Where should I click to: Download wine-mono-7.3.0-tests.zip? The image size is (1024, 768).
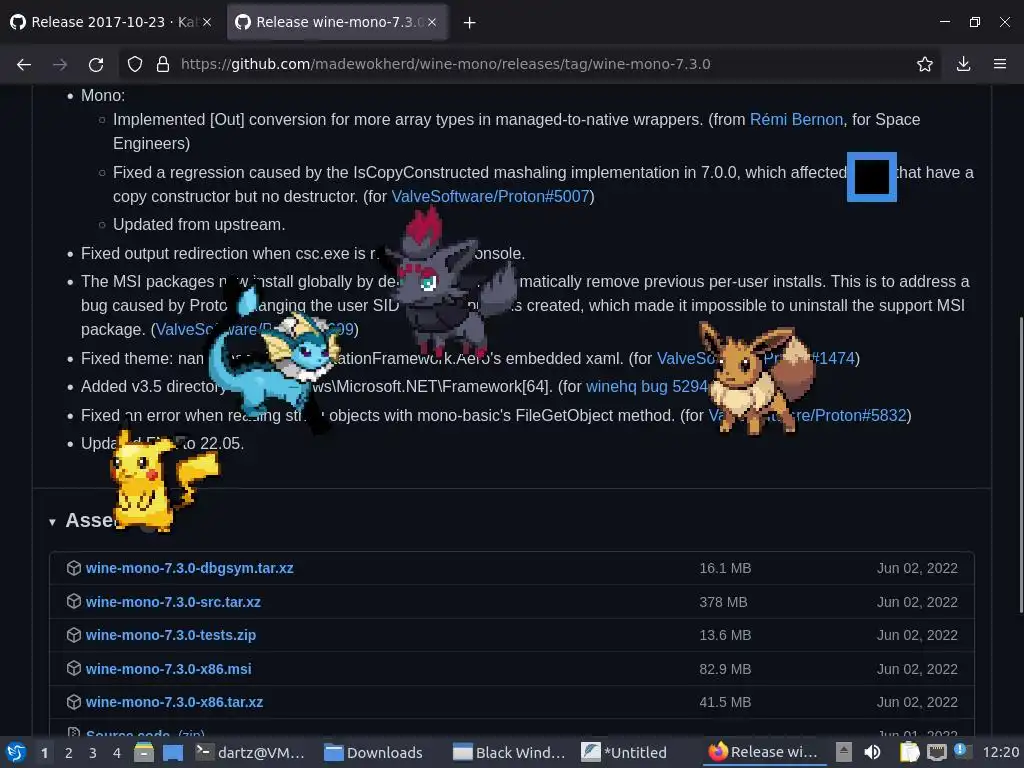click(170, 635)
